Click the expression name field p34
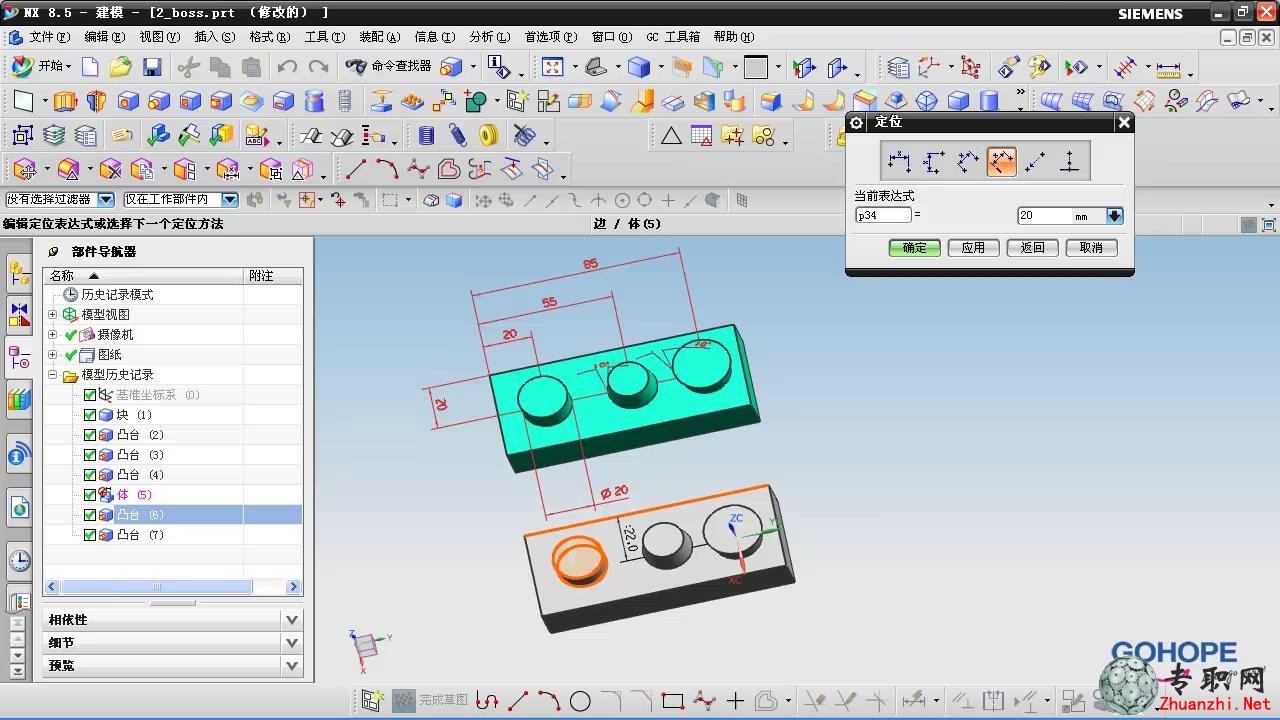Screen dimensions: 1280x720 point(883,215)
